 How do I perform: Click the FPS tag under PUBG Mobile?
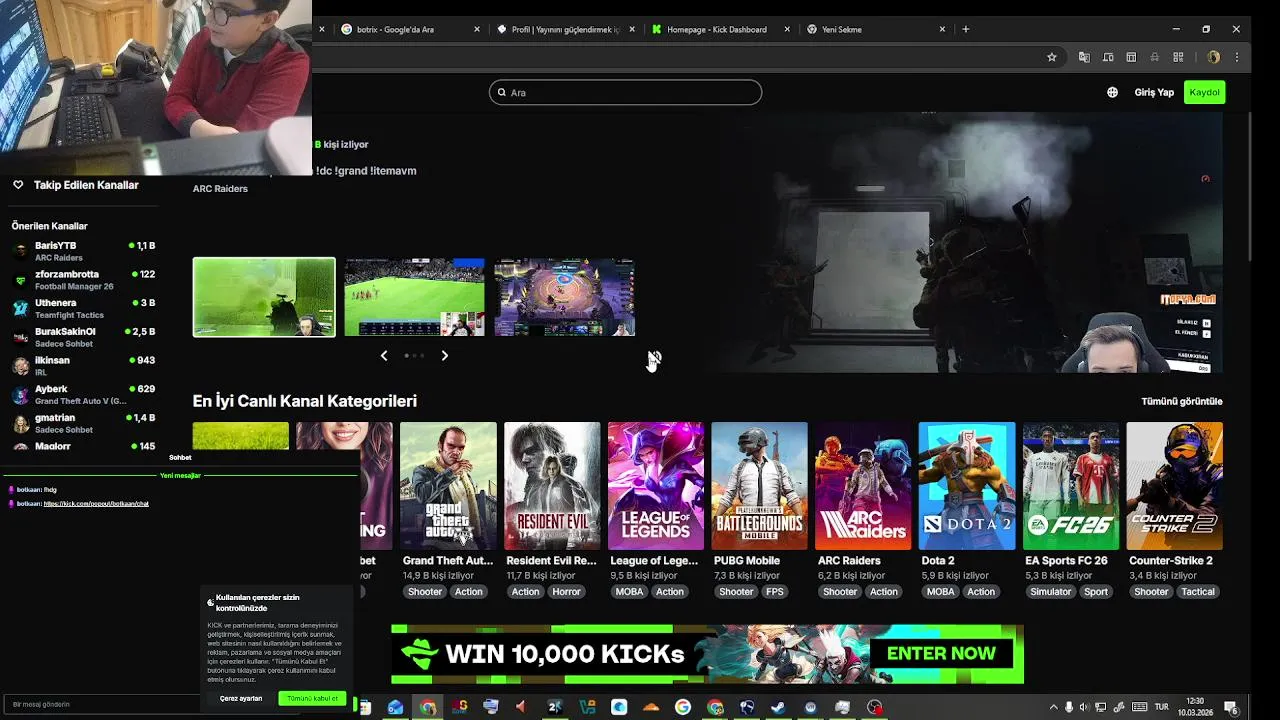click(775, 592)
